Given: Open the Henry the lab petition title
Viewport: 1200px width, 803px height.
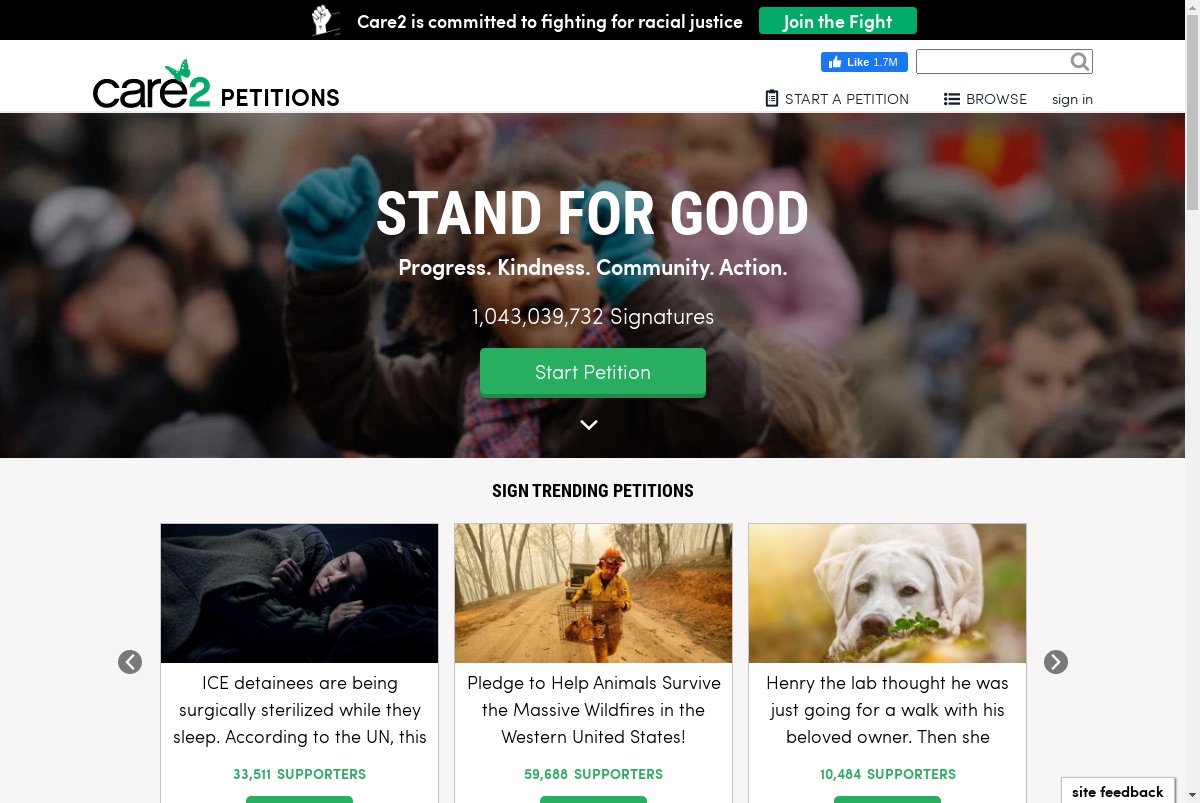Looking at the screenshot, I should coord(887,710).
